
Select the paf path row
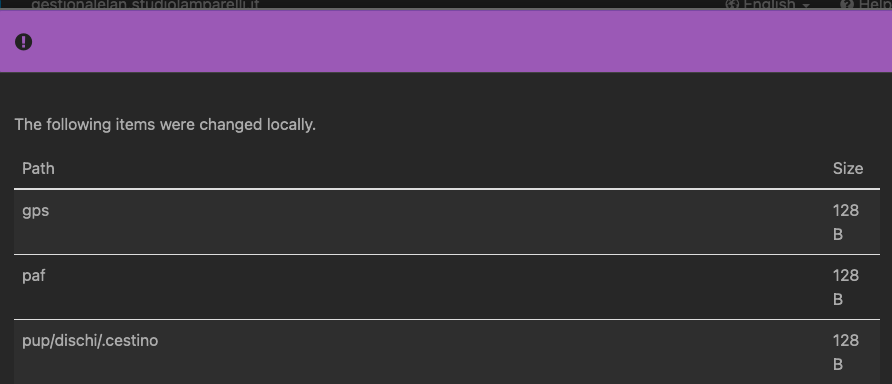(x=447, y=287)
